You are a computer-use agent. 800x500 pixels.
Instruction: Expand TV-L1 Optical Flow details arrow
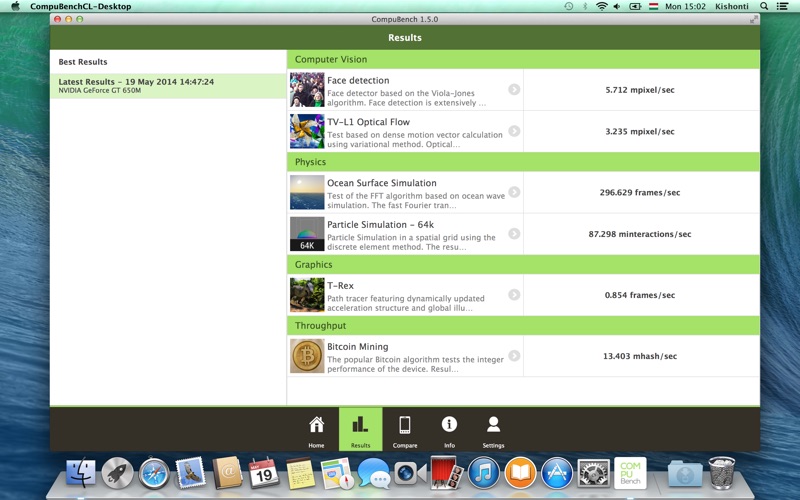coord(514,131)
